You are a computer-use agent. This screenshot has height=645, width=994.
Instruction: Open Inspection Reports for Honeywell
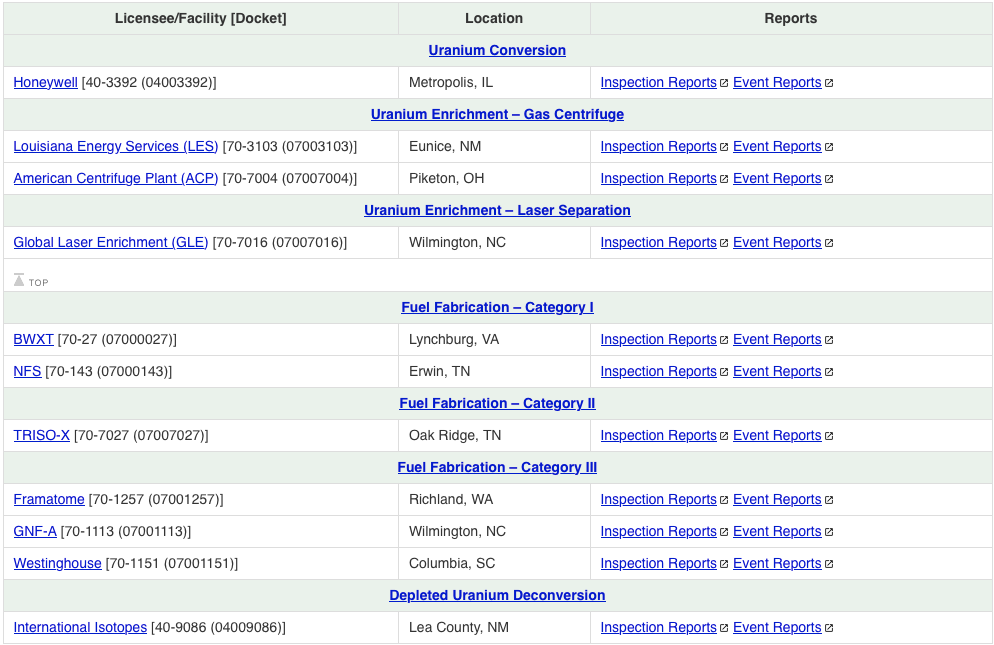coord(659,82)
